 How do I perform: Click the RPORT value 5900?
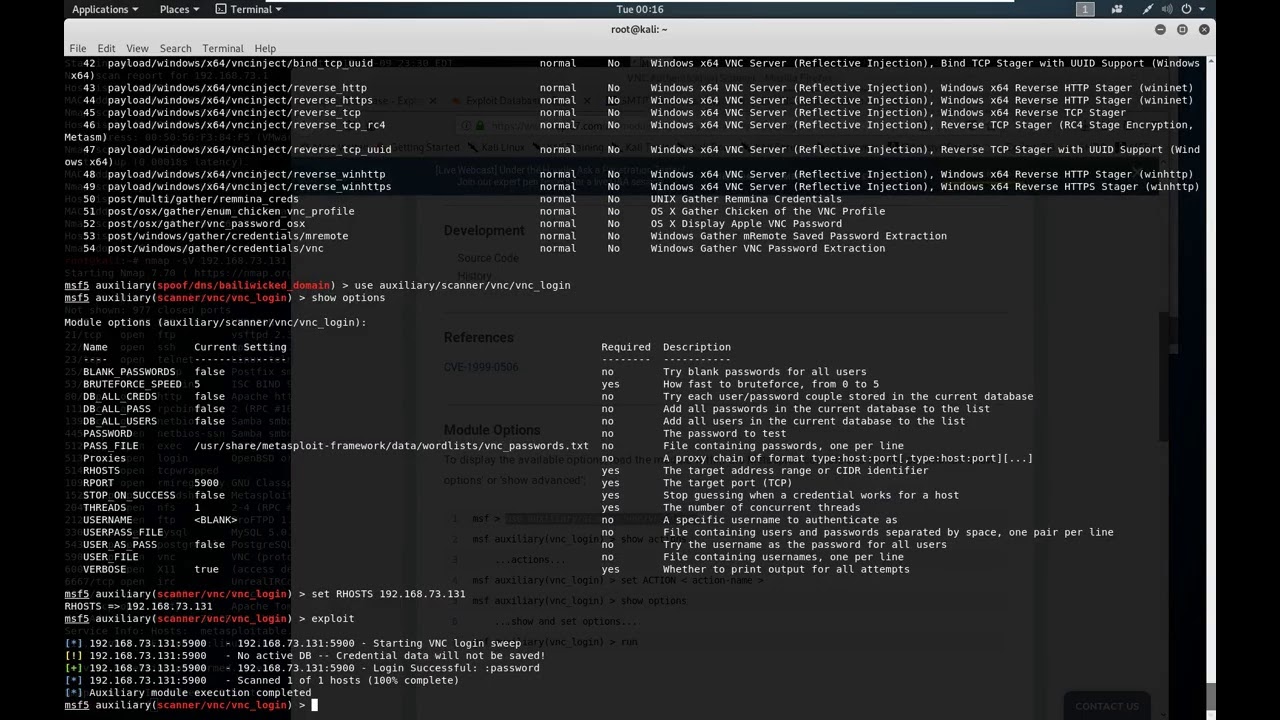click(206, 483)
